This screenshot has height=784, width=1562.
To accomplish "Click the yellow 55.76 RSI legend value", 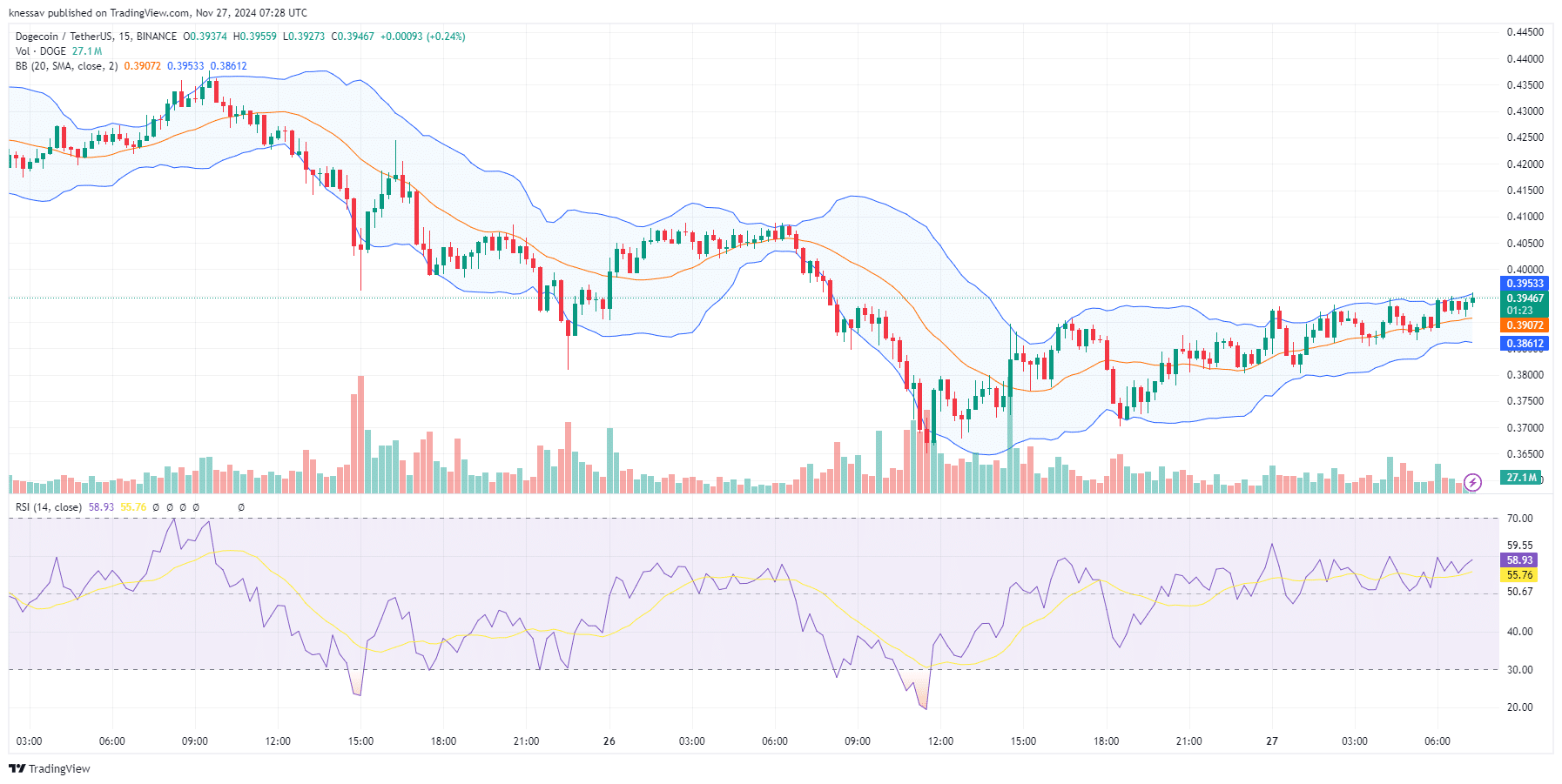I will [133, 507].
